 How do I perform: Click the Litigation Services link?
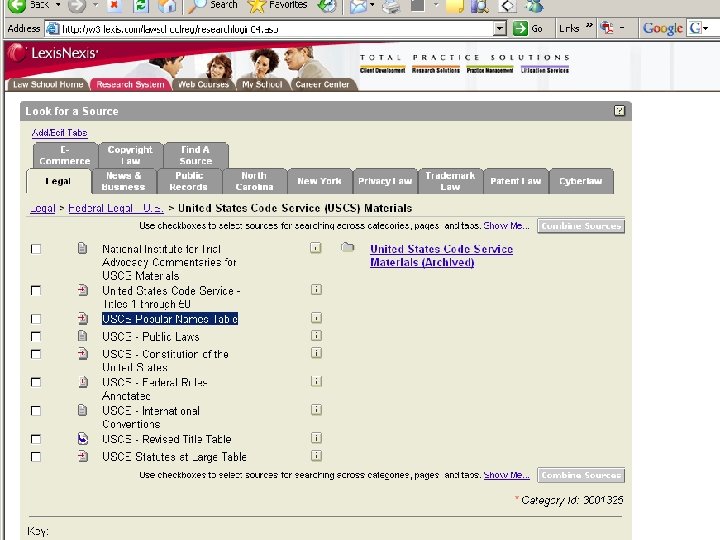click(x=545, y=70)
